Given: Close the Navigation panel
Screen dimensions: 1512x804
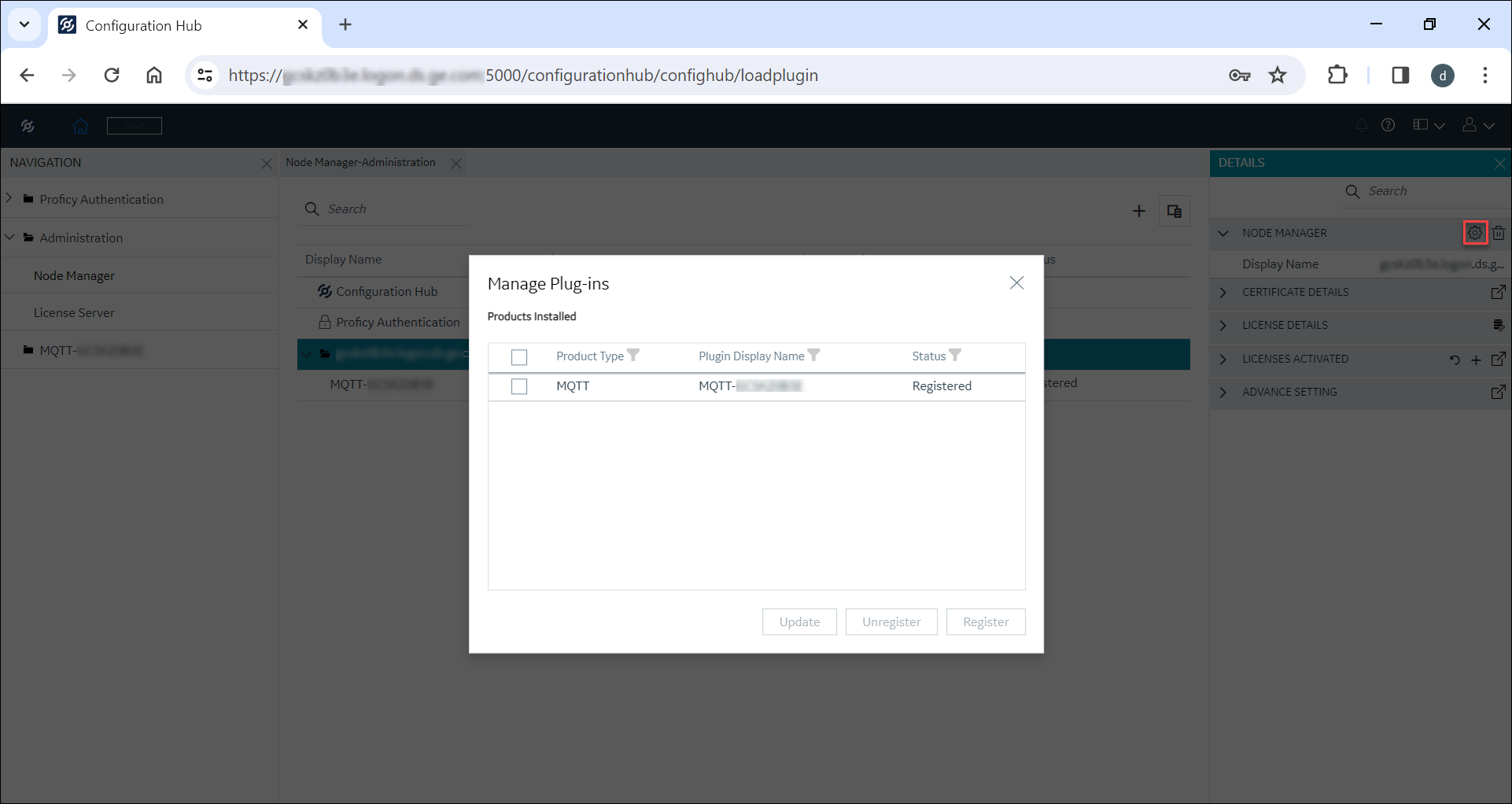Looking at the screenshot, I should [266, 164].
